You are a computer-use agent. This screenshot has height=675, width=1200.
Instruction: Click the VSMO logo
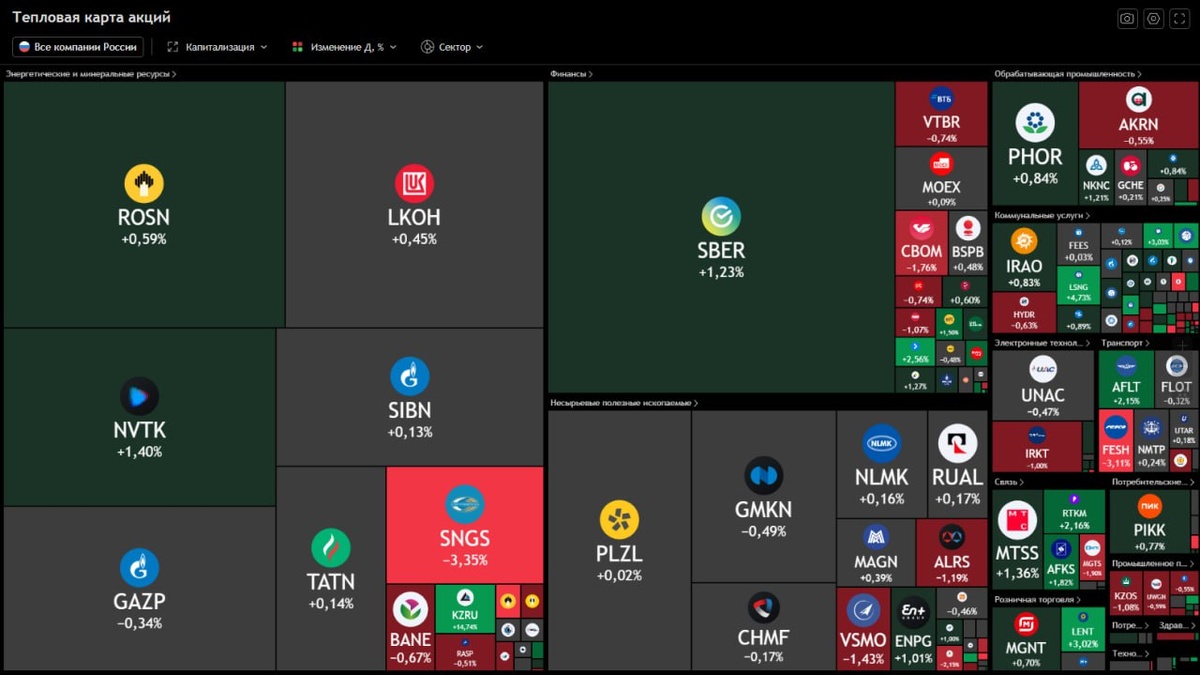tap(863, 611)
